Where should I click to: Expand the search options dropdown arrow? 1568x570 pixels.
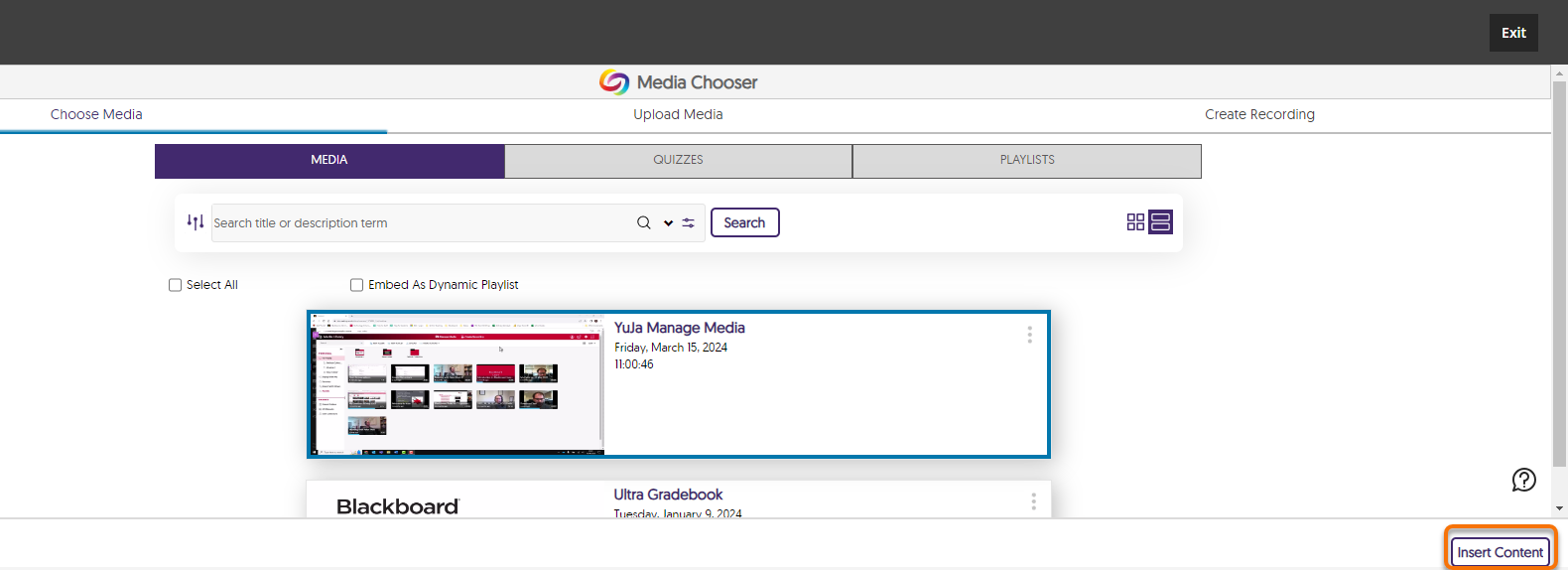coord(668,223)
